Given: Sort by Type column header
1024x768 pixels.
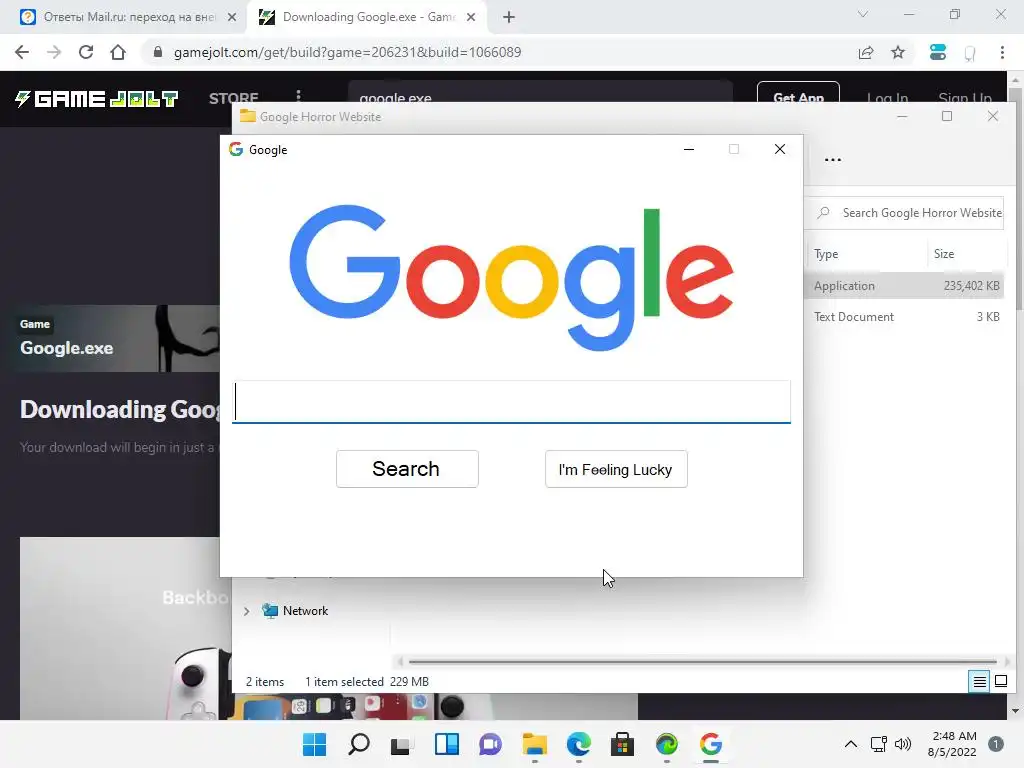Looking at the screenshot, I should 826,254.
